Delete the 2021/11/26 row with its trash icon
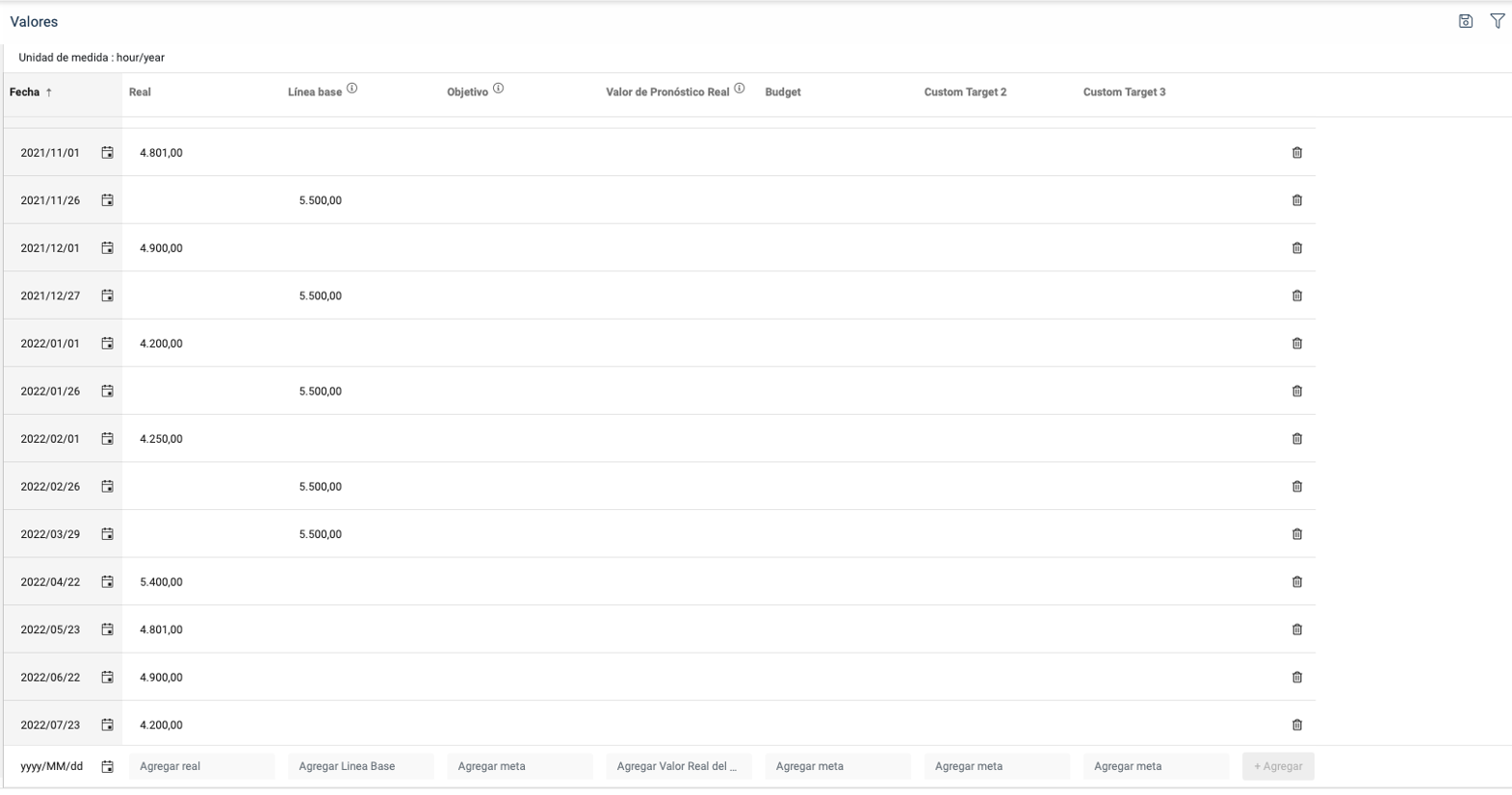The height and width of the screenshot is (795, 1512). coord(1297,200)
